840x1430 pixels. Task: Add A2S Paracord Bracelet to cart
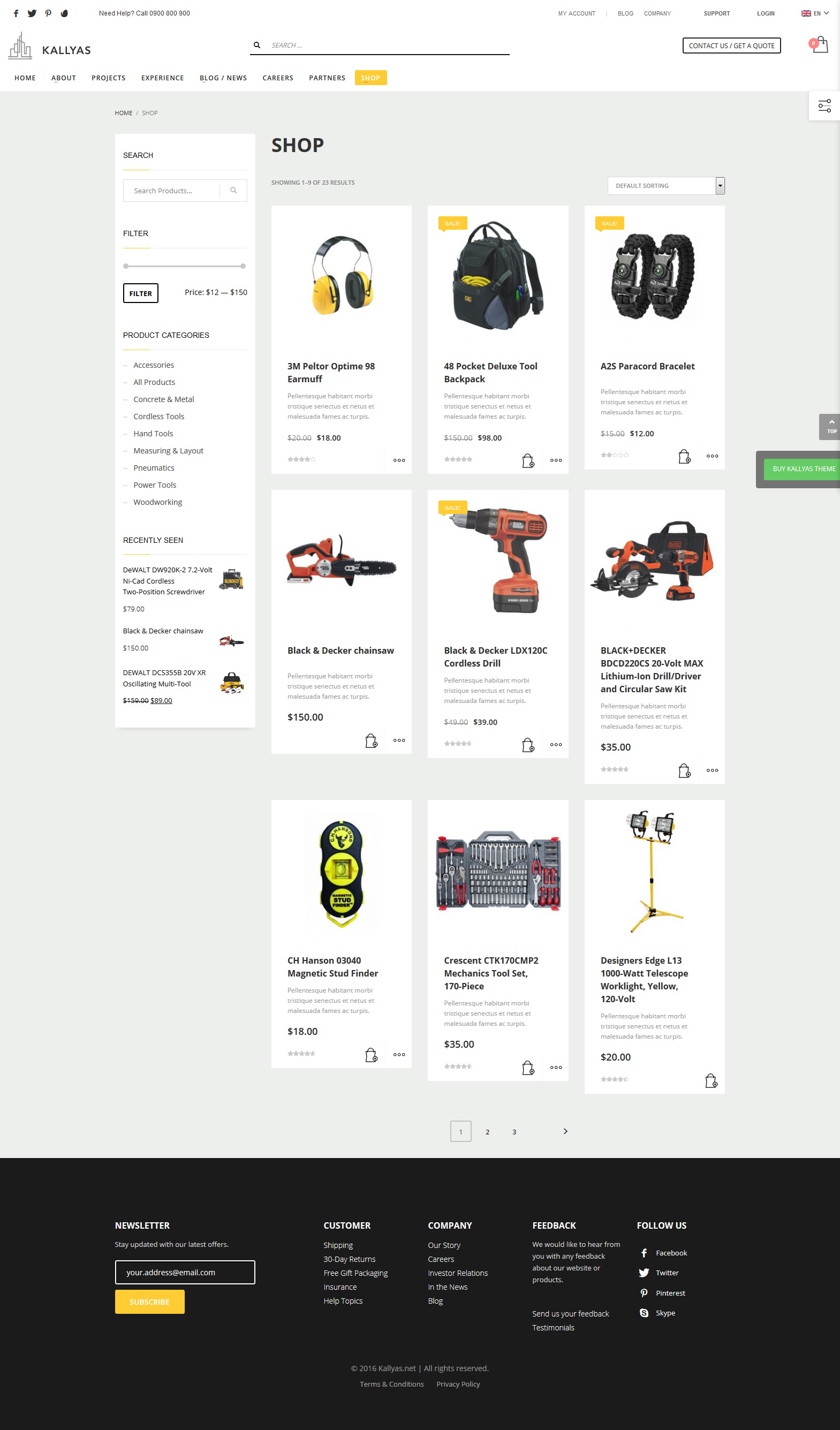pos(685,456)
